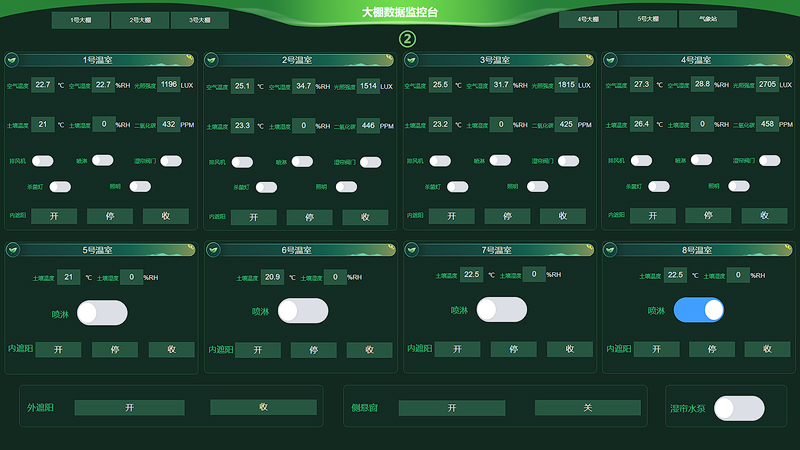Click the leaf icon of 2号温室
This screenshot has height=450, width=800.
click(x=213, y=59)
